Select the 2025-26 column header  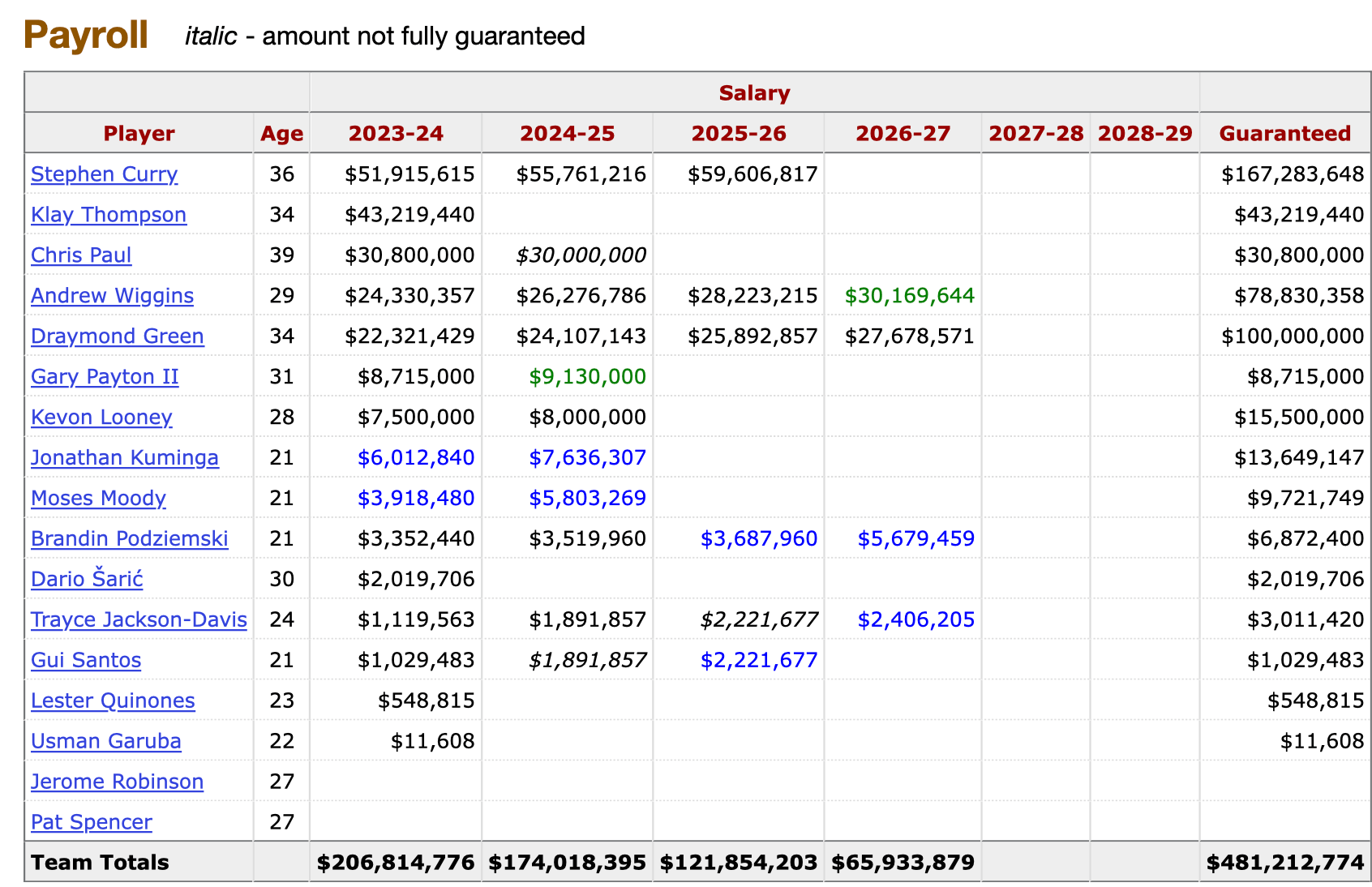739,134
